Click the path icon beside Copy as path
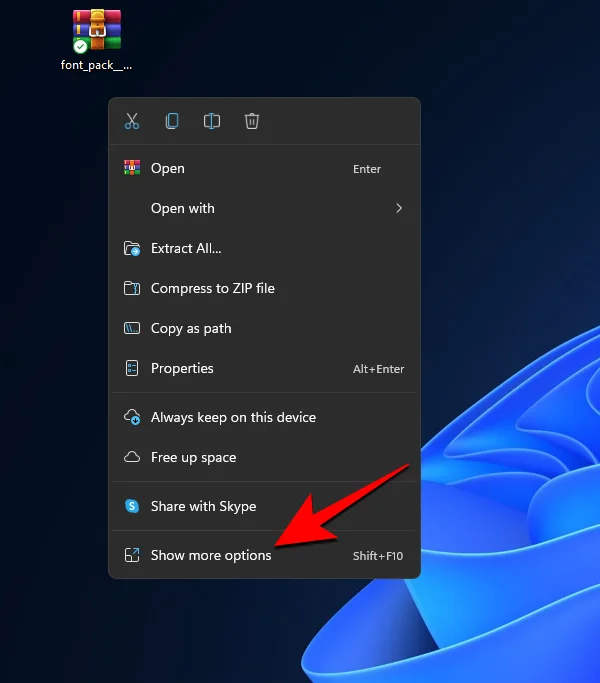 click(132, 328)
